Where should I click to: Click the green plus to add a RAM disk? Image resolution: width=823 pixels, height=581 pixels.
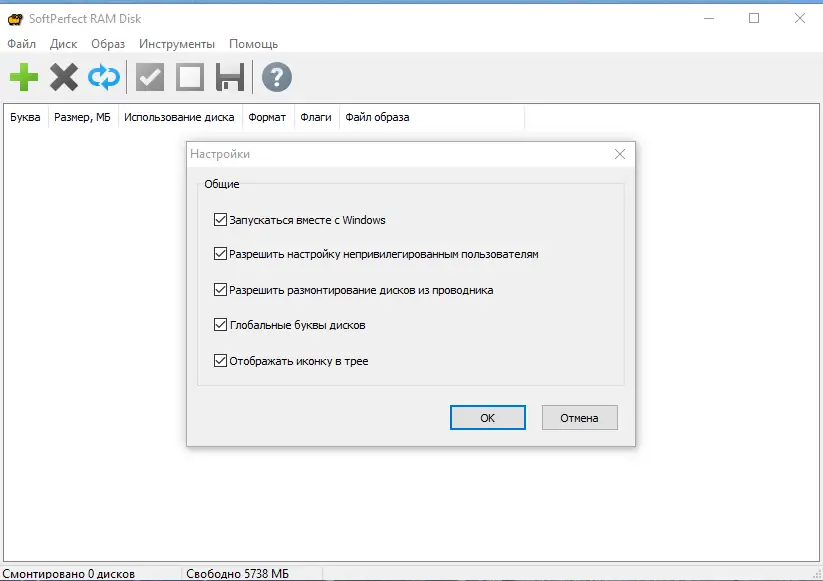coord(22,77)
